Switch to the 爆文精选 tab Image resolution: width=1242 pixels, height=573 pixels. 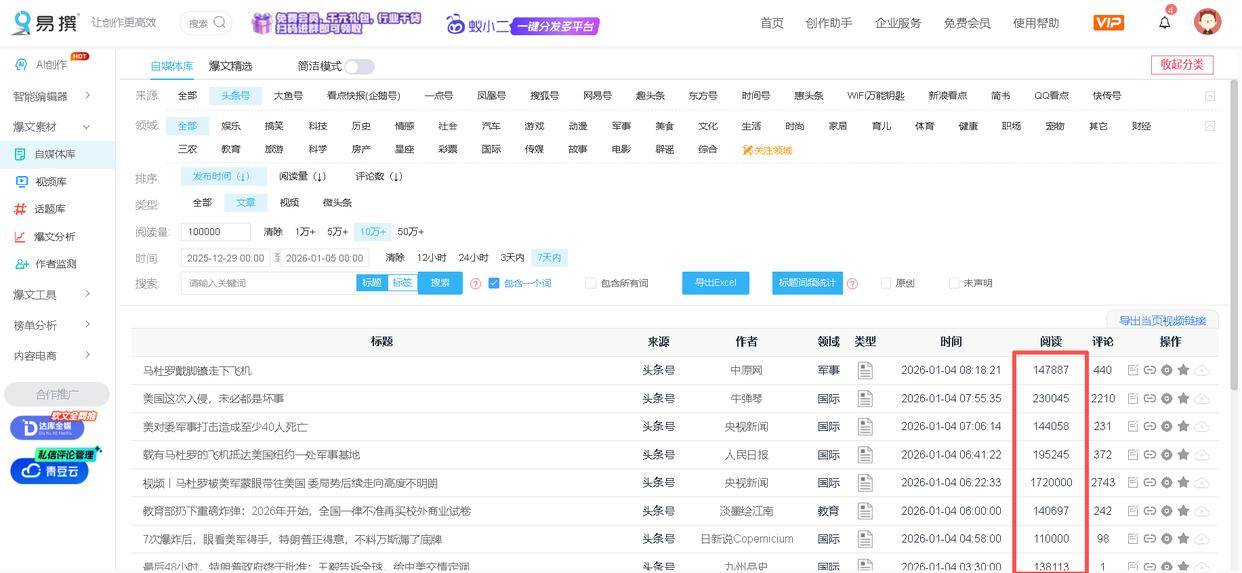pos(230,67)
